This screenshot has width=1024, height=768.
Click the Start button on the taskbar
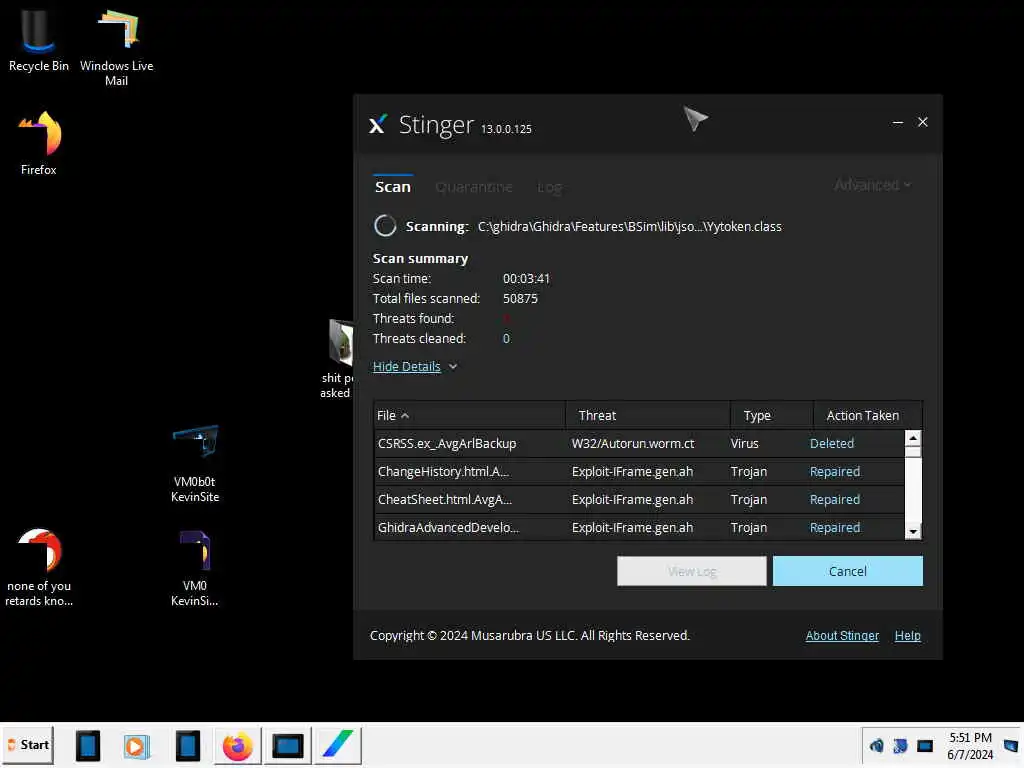point(28,745)
